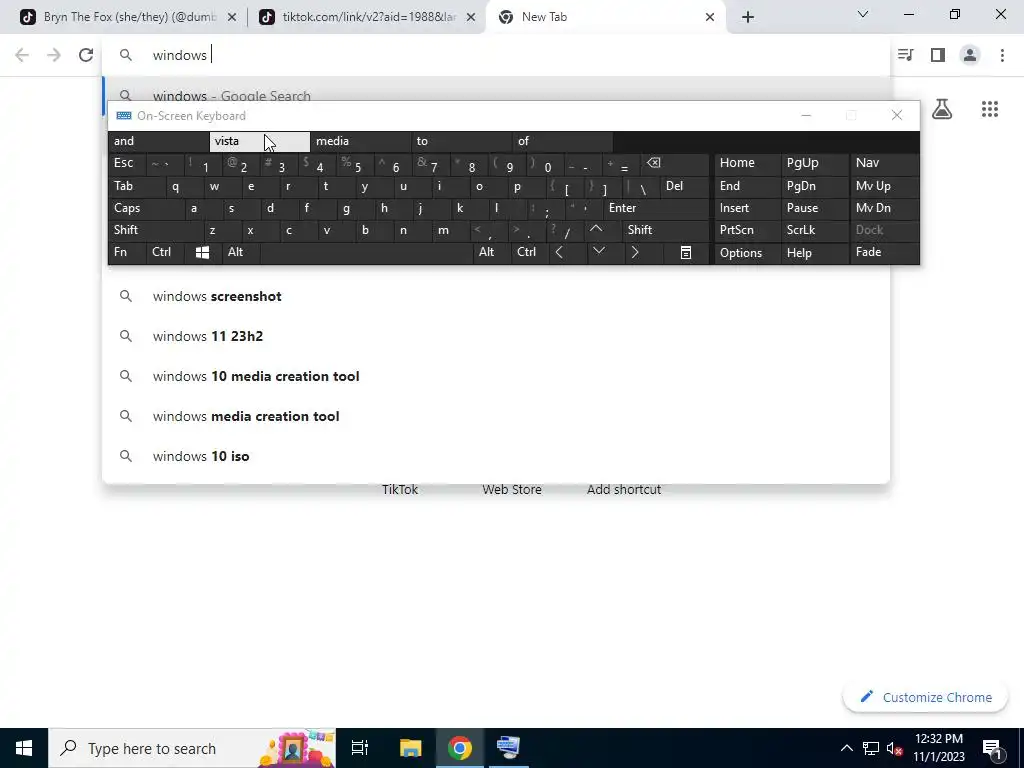Open File Explorer from taskbar

[x=410, y=748]
